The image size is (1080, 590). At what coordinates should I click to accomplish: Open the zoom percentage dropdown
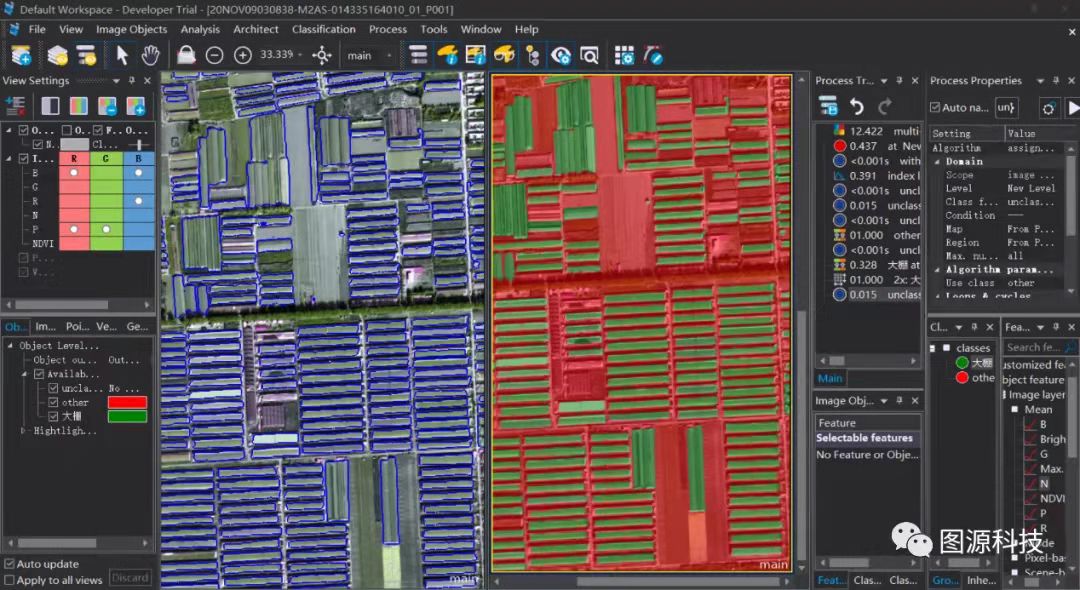(301, 55)
